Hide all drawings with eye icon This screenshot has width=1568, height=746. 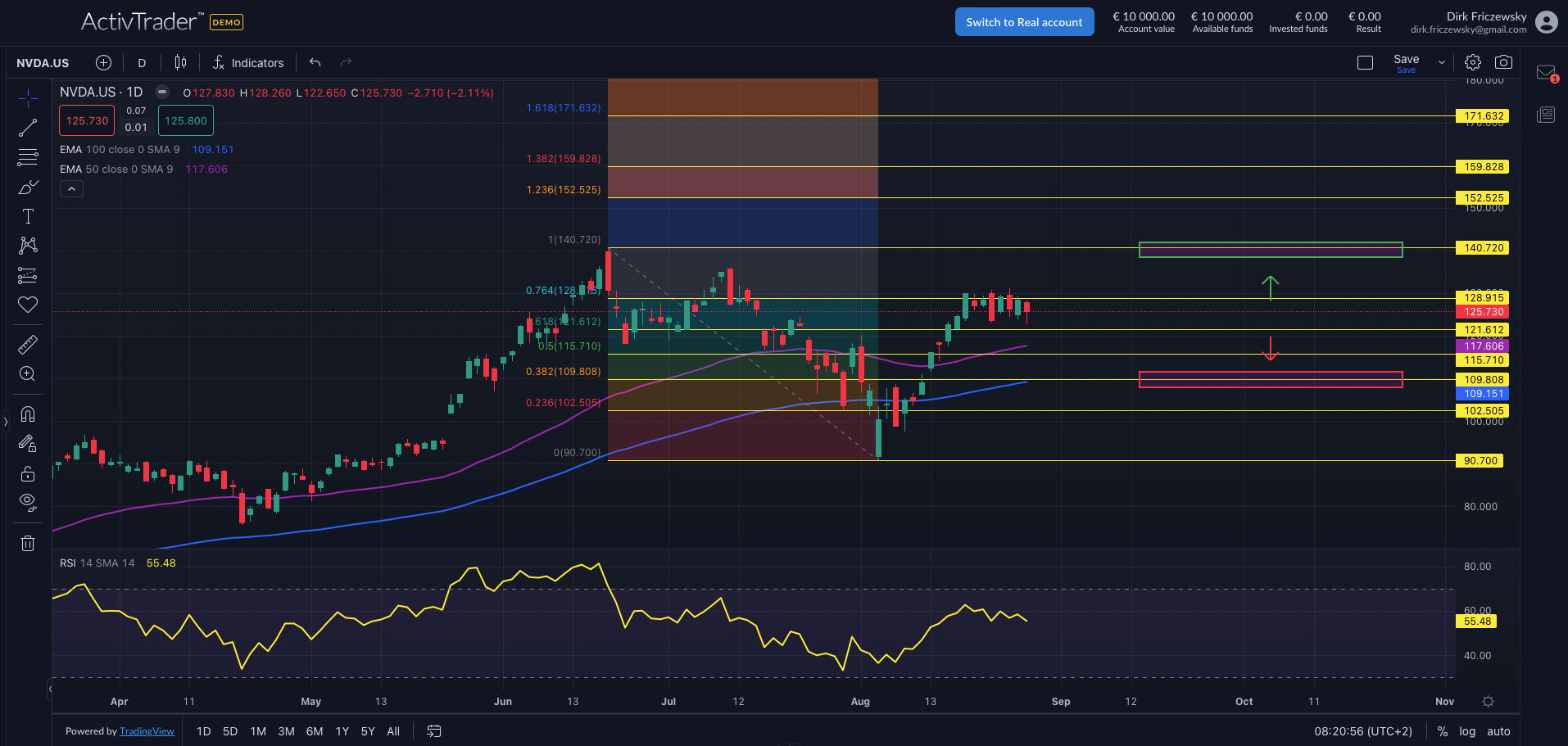(28, 502)
